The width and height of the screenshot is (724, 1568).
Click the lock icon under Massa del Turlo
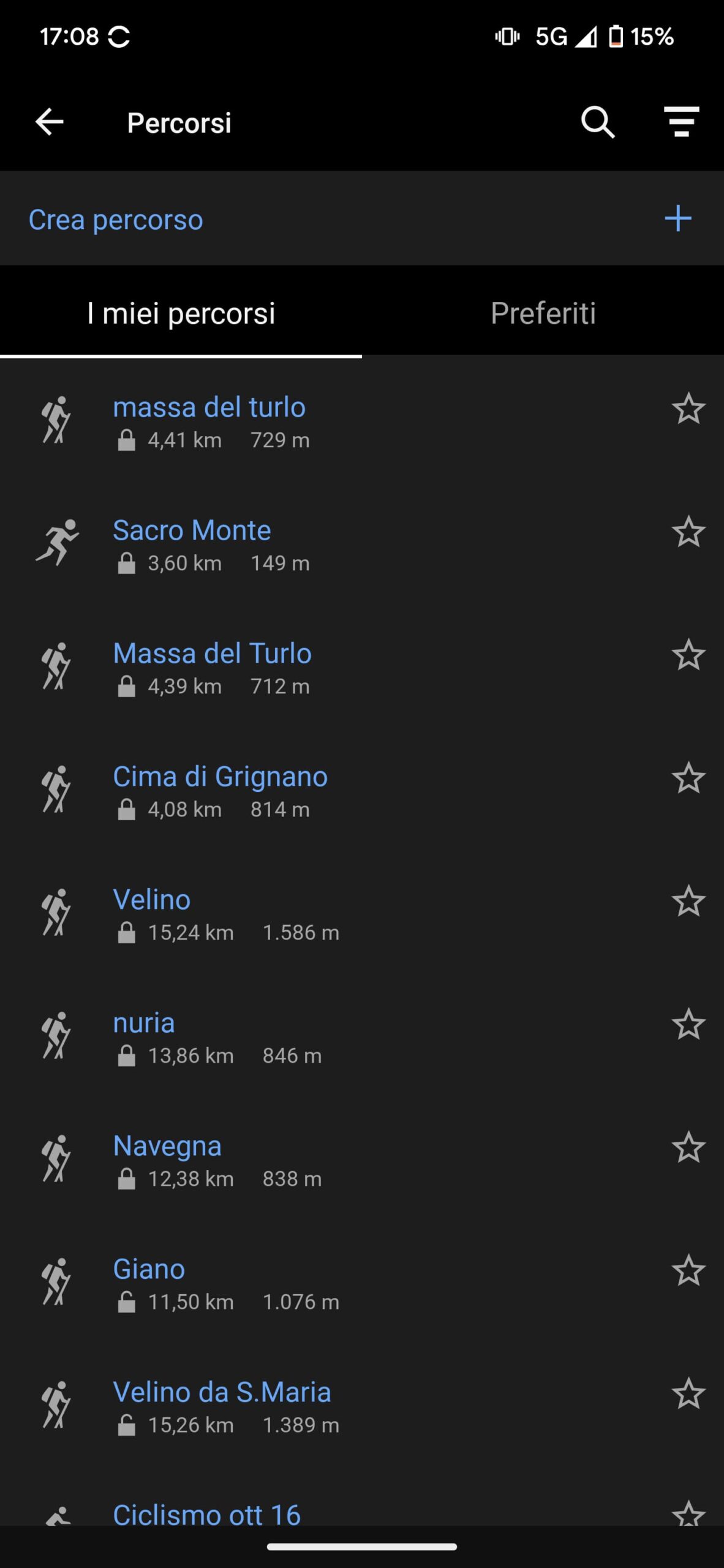tap(126, 687)
